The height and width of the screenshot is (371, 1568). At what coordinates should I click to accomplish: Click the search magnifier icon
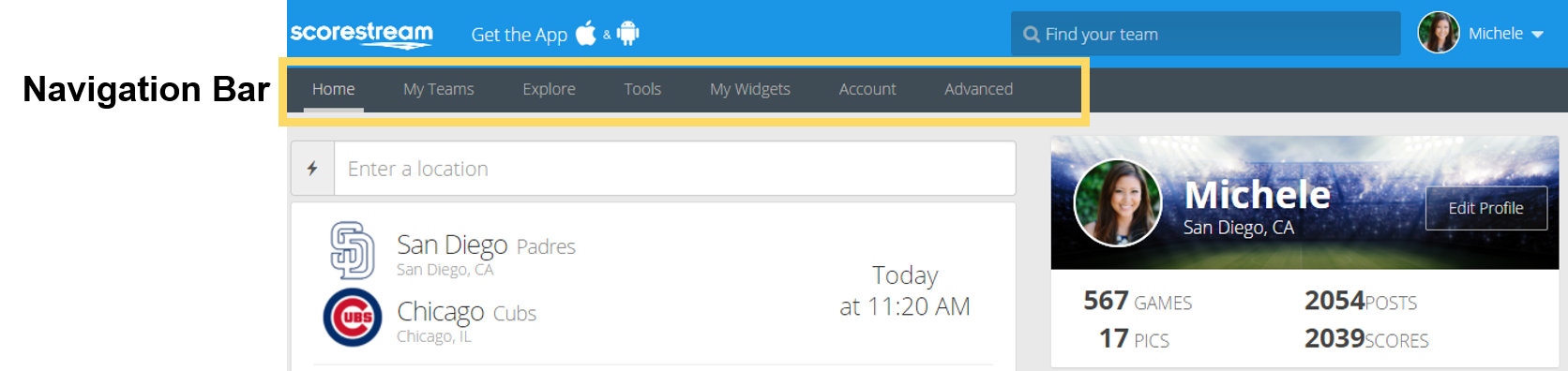(x=1032, y=35)
